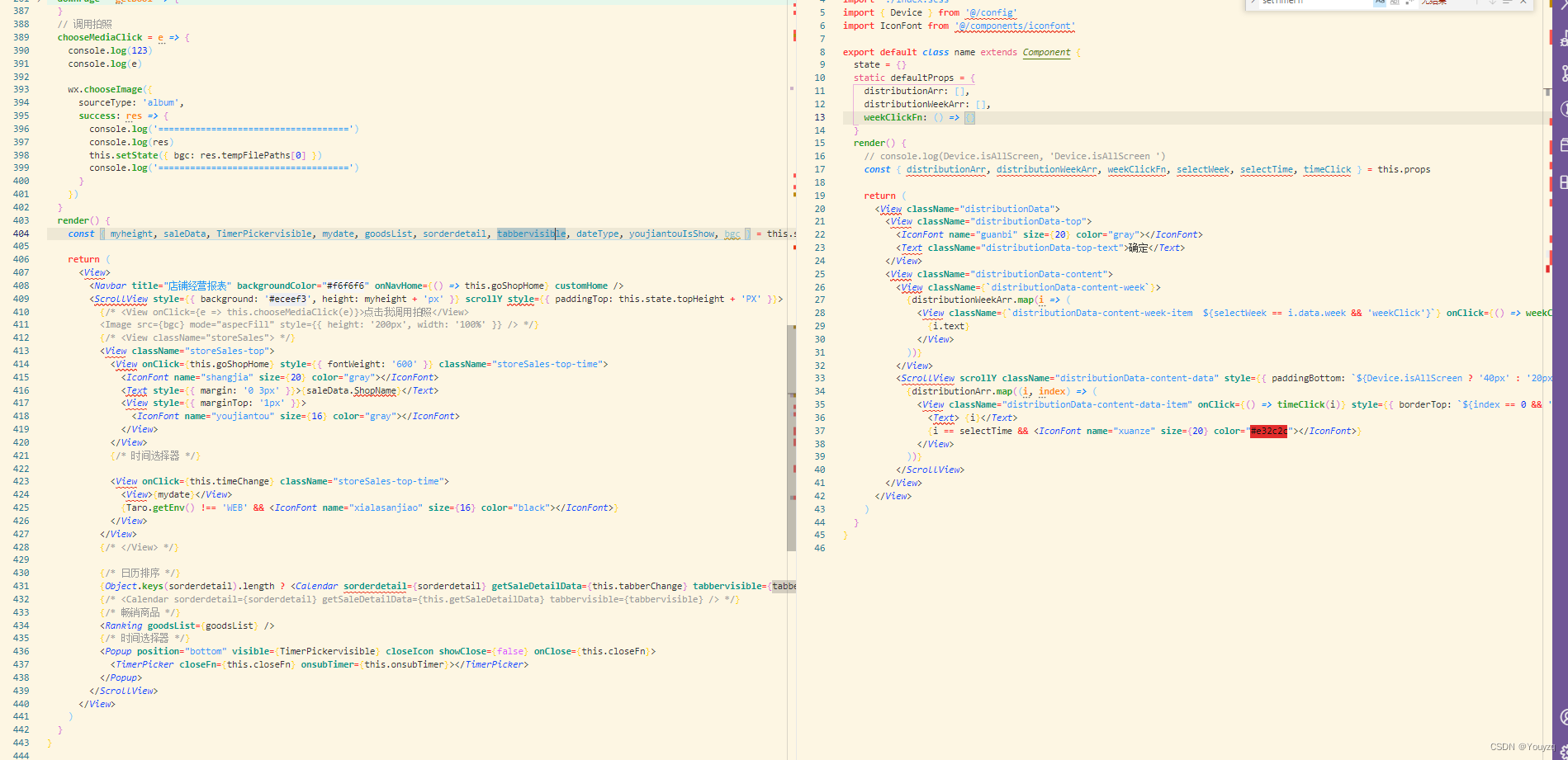Click TimerPickervisible in the destructuring line
1568x760 pixels.
[x=264, y=234]
